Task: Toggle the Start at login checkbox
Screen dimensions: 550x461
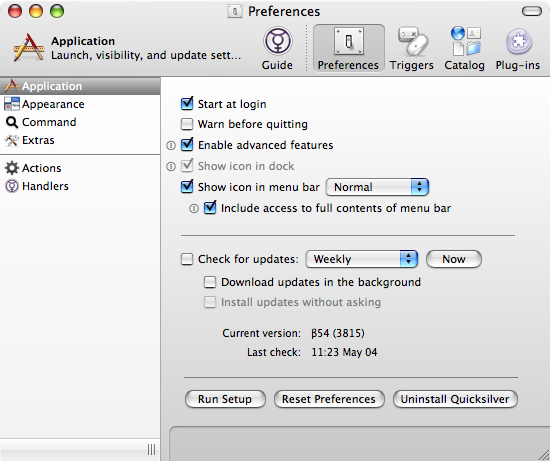Action: click(x=187, y=103)
